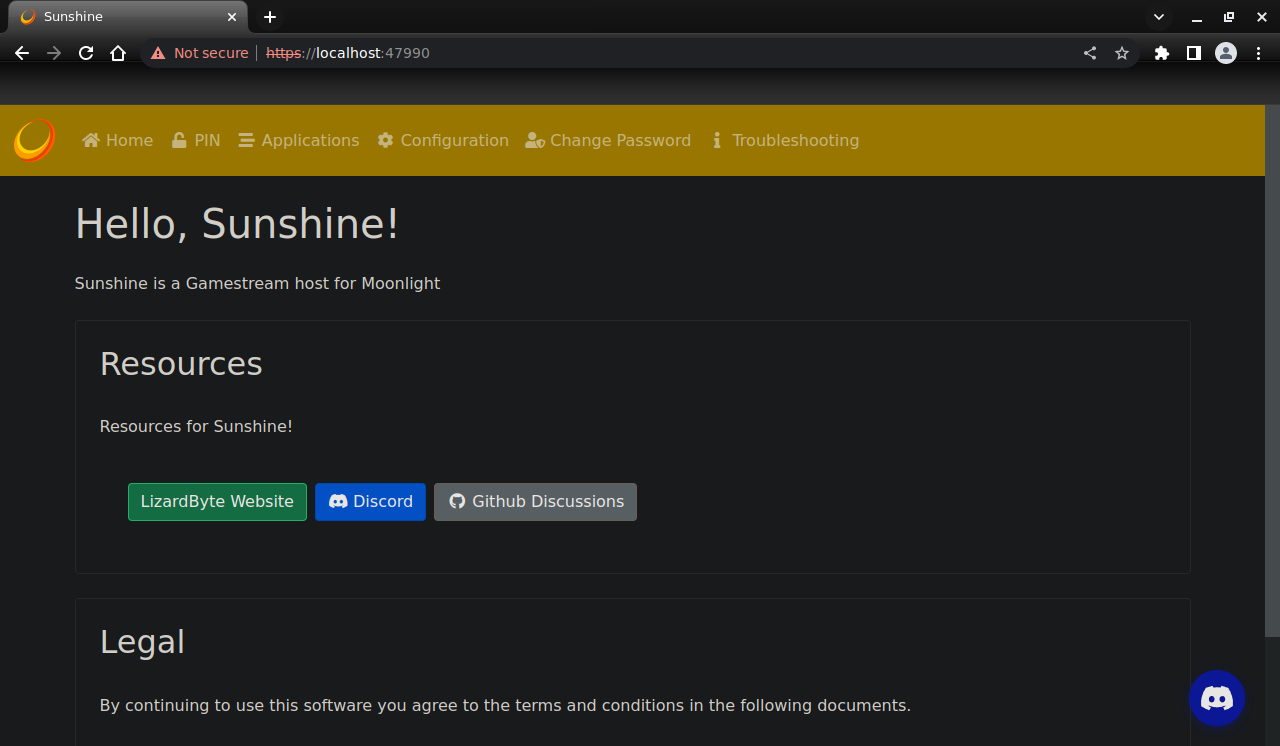
Task: Open the Applications page
Action: [299, 140]
